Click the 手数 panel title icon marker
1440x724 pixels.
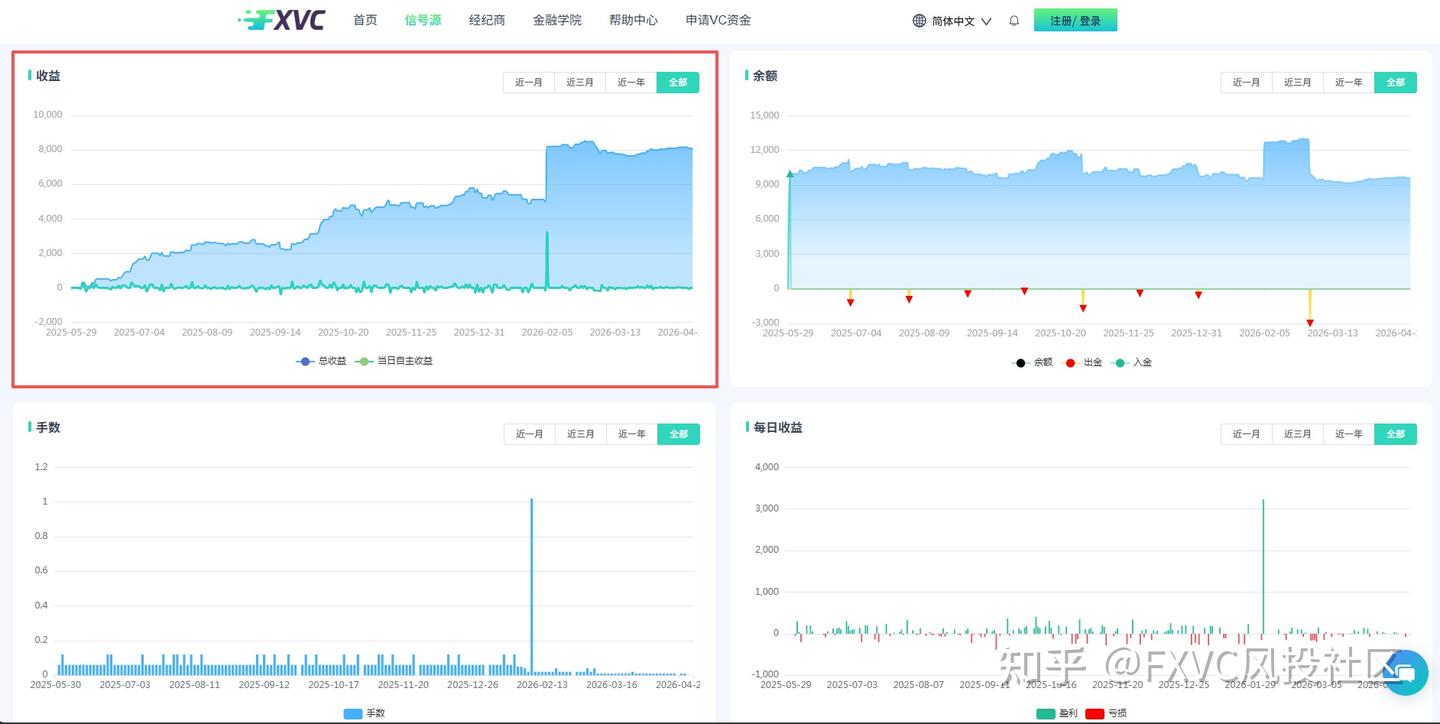[31, 426]
